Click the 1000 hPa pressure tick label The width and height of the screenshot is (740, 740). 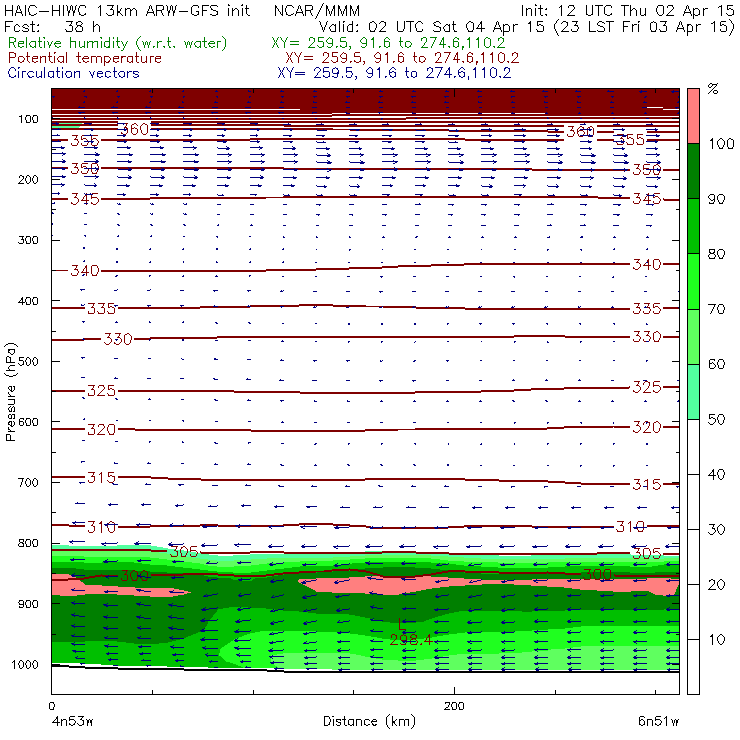point(25,664)
